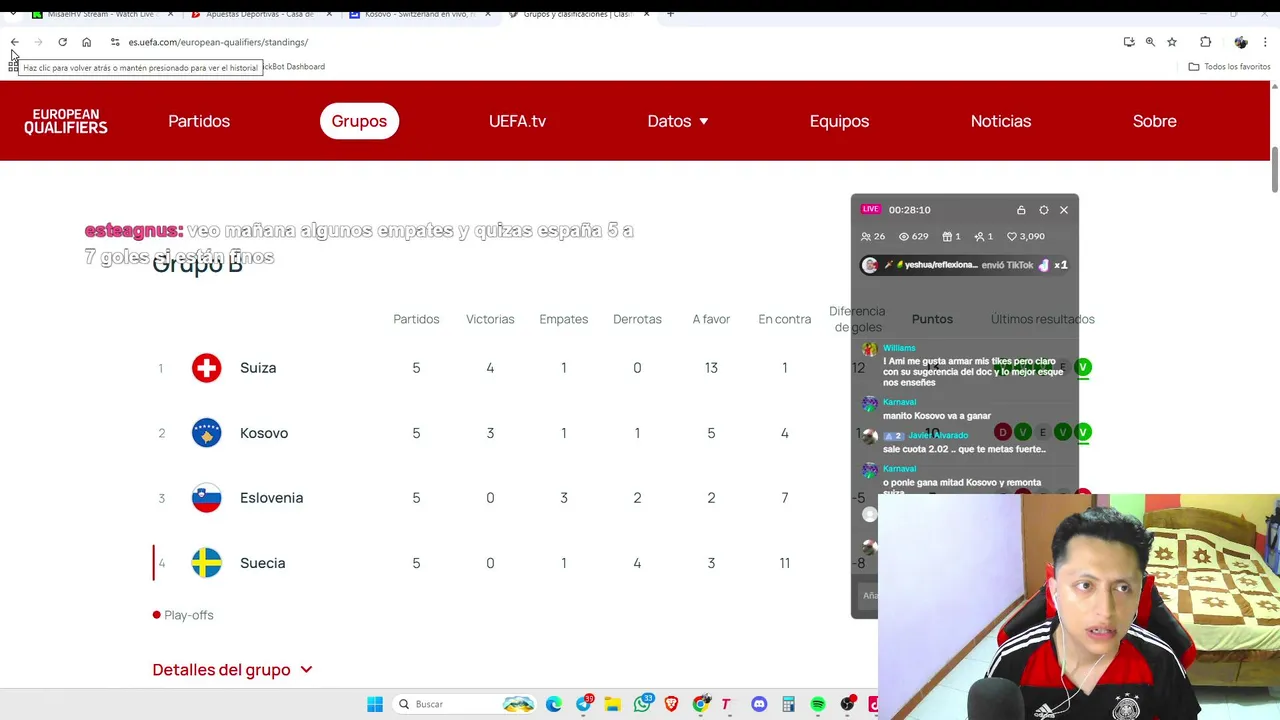Click the Slovenia flag badge

[207, 498]
